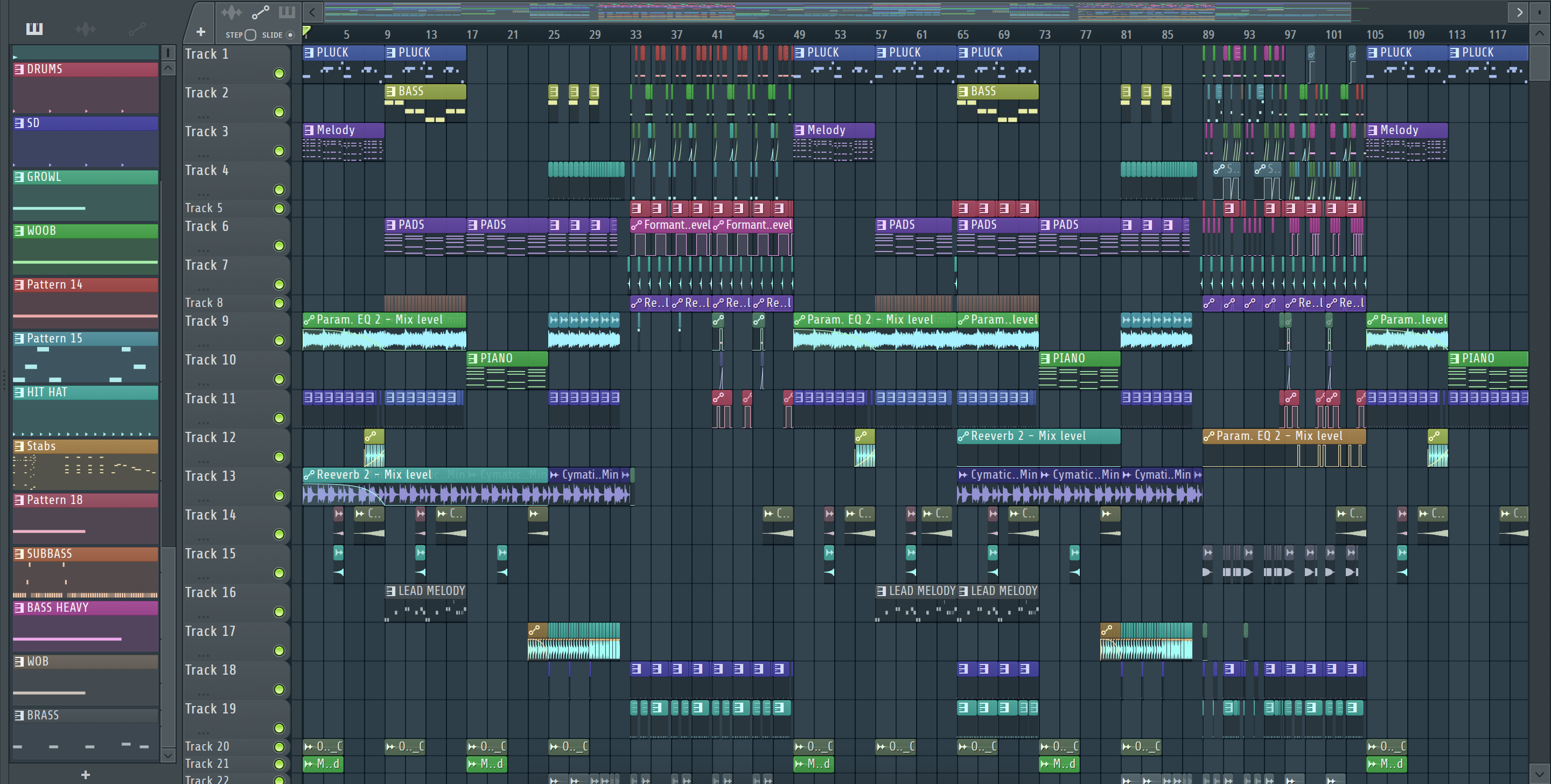
Task: Show audio clip focus waveform icon in toolbar
Action: [x=231, y=12]
